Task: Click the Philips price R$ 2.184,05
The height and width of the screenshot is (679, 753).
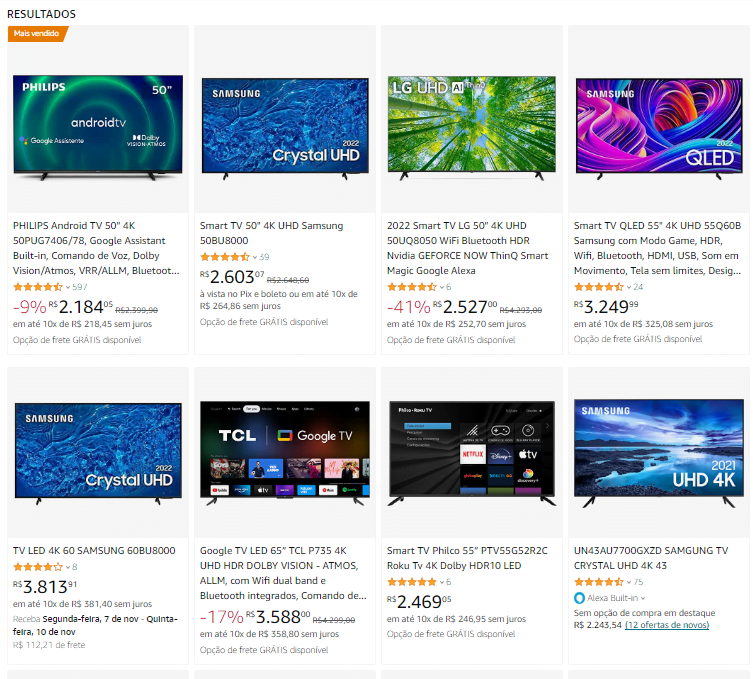Action: (x=81, y=307)
